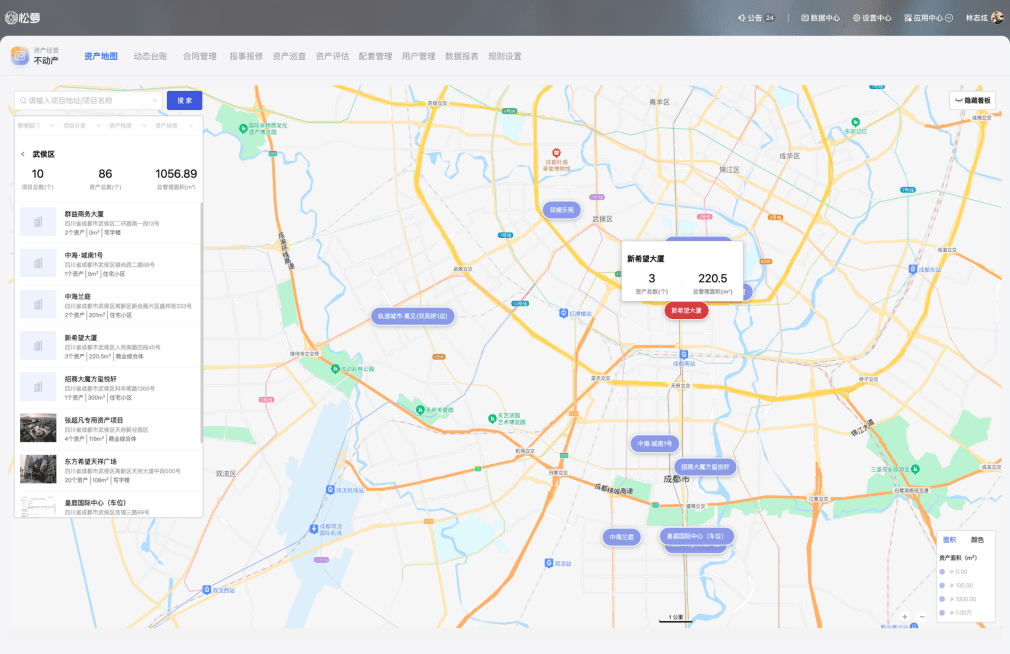The width and height of the screenshot is (1010, 654).
Task: Click 东方希望天祥广场 photo thumbnail
Action: [38, 469]
